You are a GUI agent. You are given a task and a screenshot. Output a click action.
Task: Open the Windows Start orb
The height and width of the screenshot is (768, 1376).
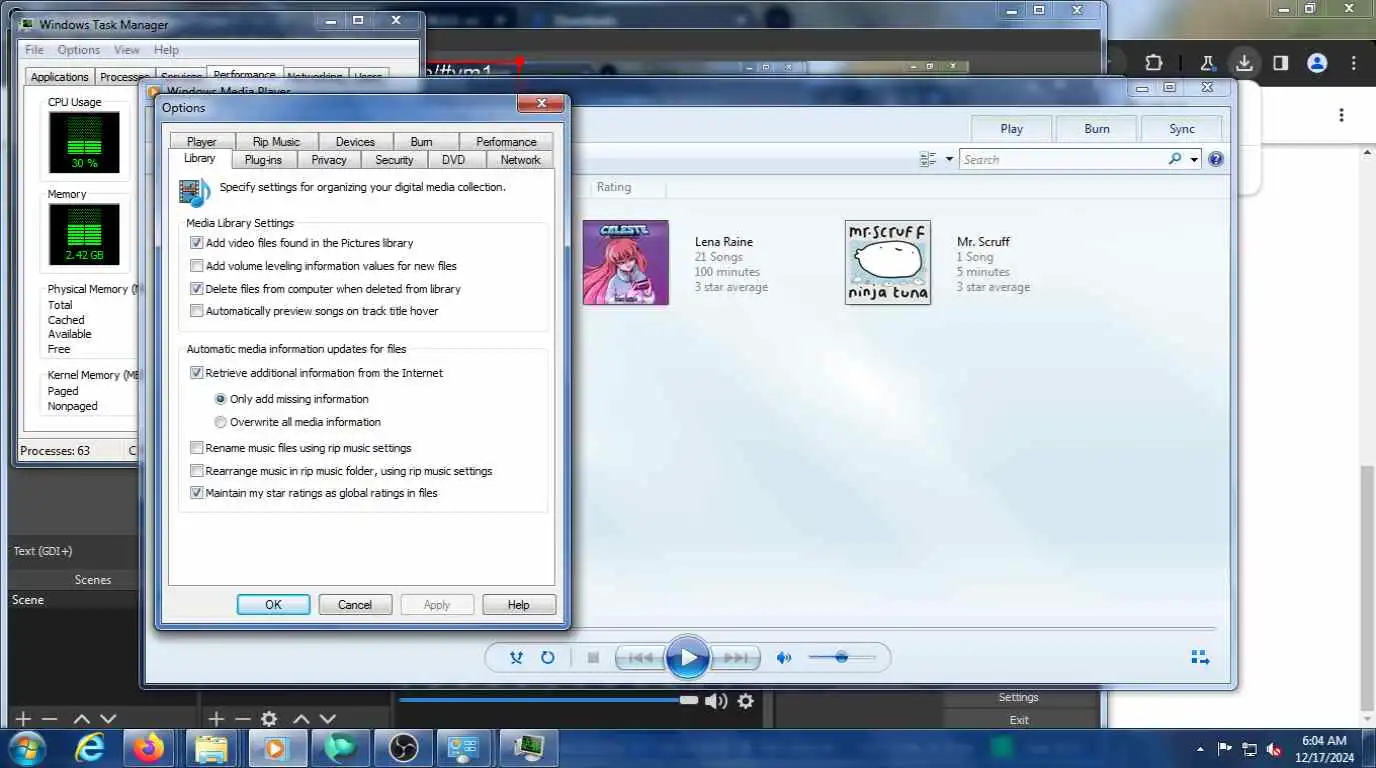[26, 748]
